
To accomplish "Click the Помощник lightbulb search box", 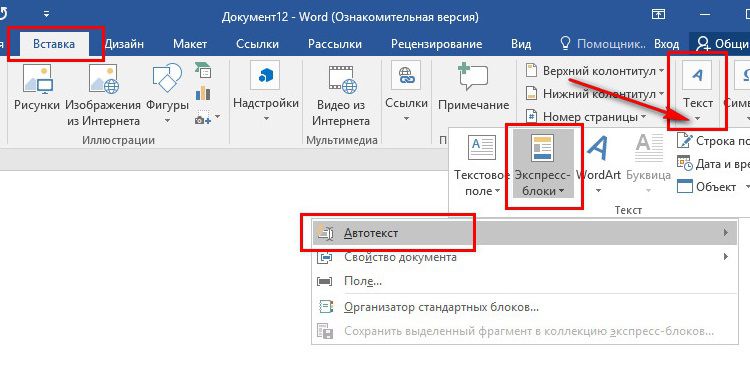I will [x=603, y=44].
